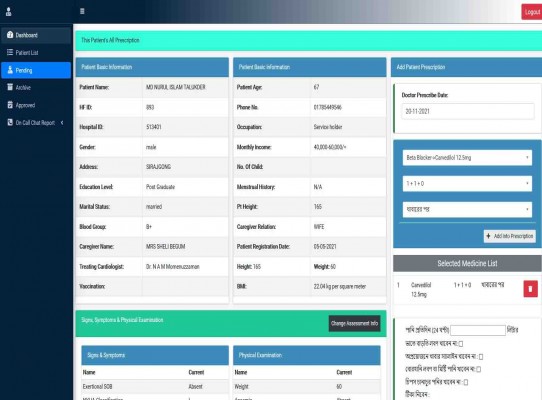Click Add into Prescription button

(x=510, y=236)
